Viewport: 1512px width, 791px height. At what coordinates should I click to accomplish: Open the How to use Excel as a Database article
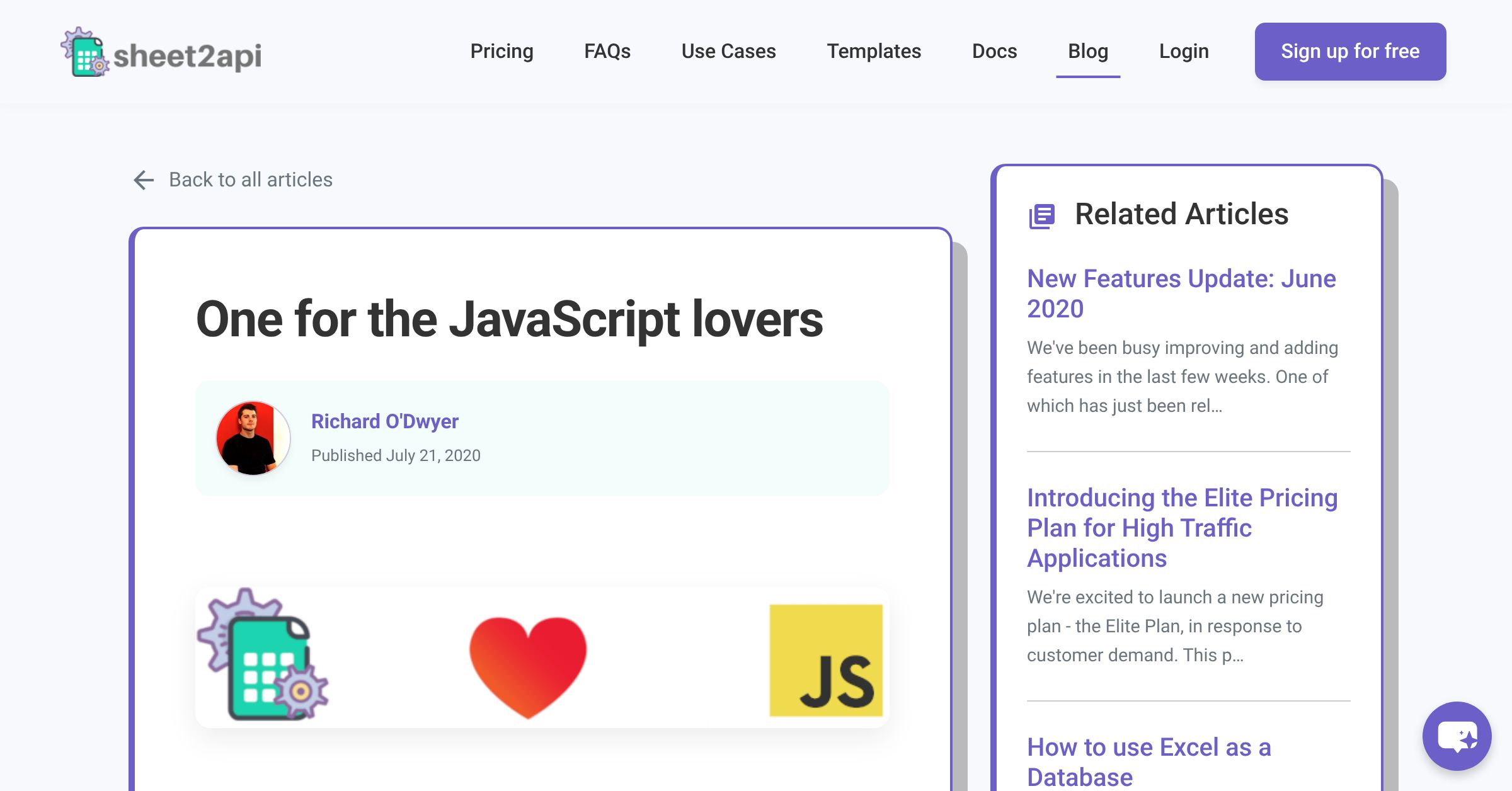click(1148, 747)
